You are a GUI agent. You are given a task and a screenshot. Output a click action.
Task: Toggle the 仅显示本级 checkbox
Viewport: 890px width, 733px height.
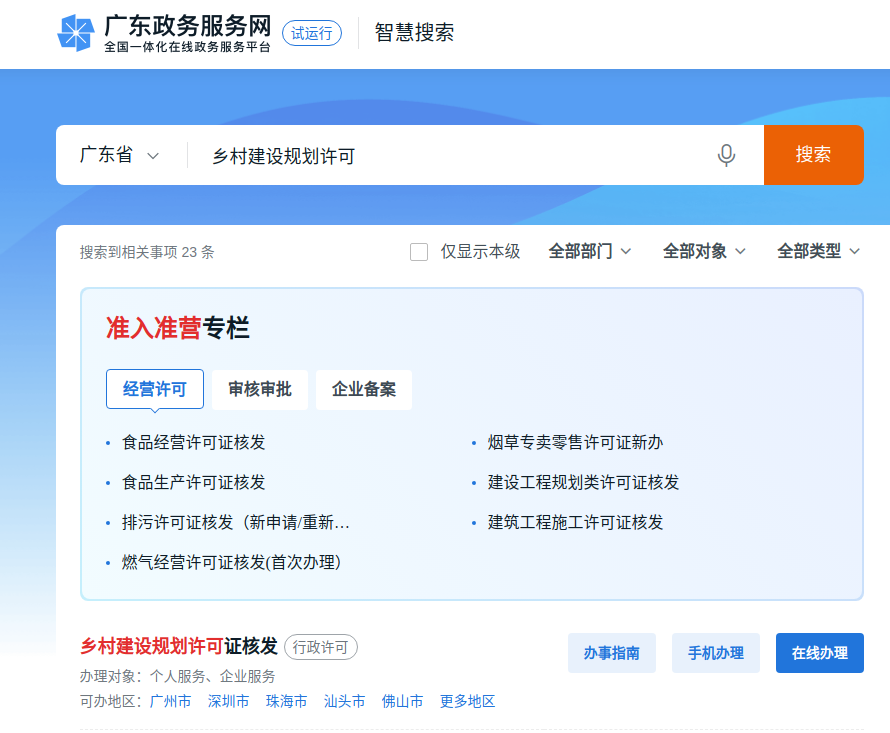[x=419, y=252]
